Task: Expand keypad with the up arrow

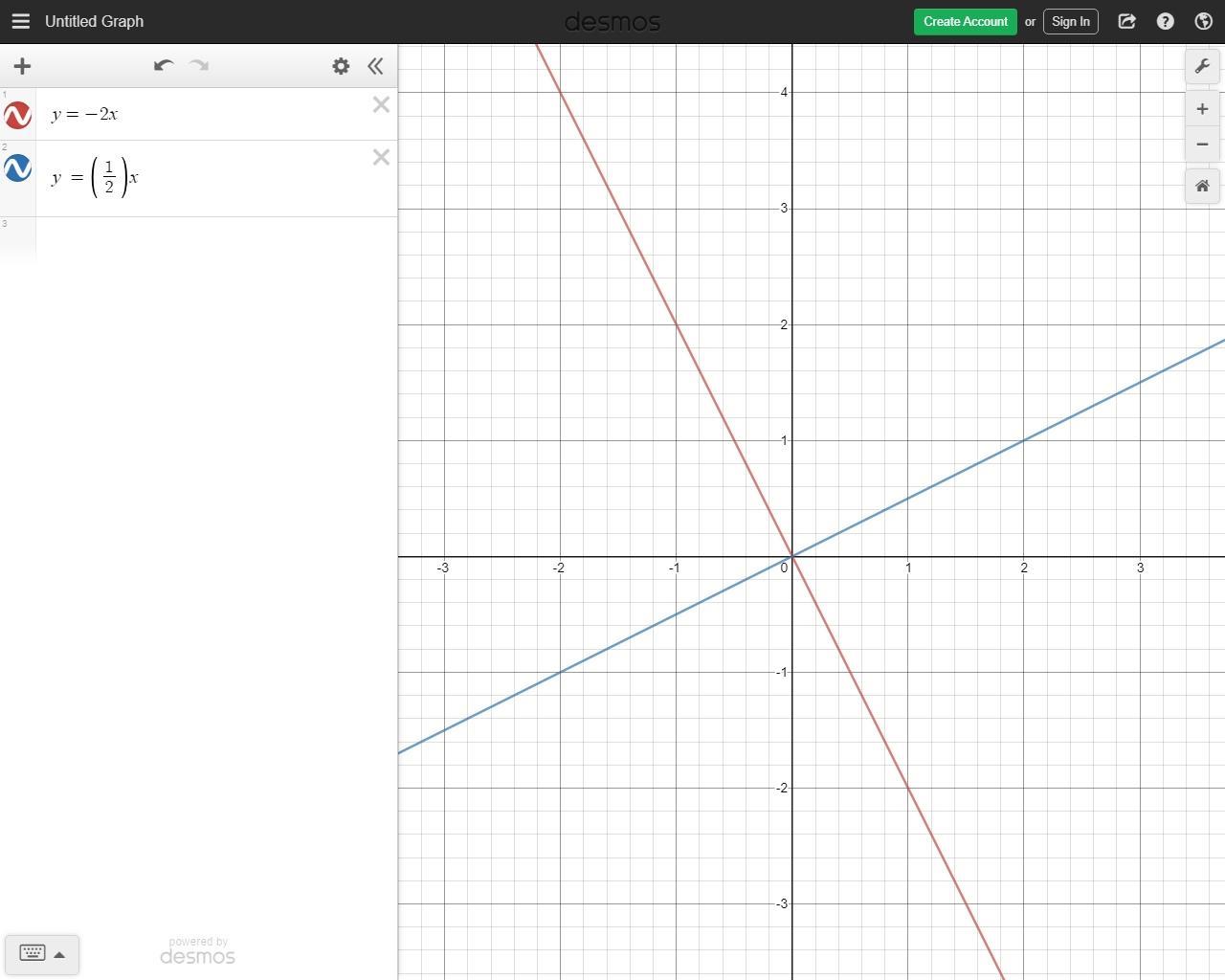Action: click(x=59, y=954)
